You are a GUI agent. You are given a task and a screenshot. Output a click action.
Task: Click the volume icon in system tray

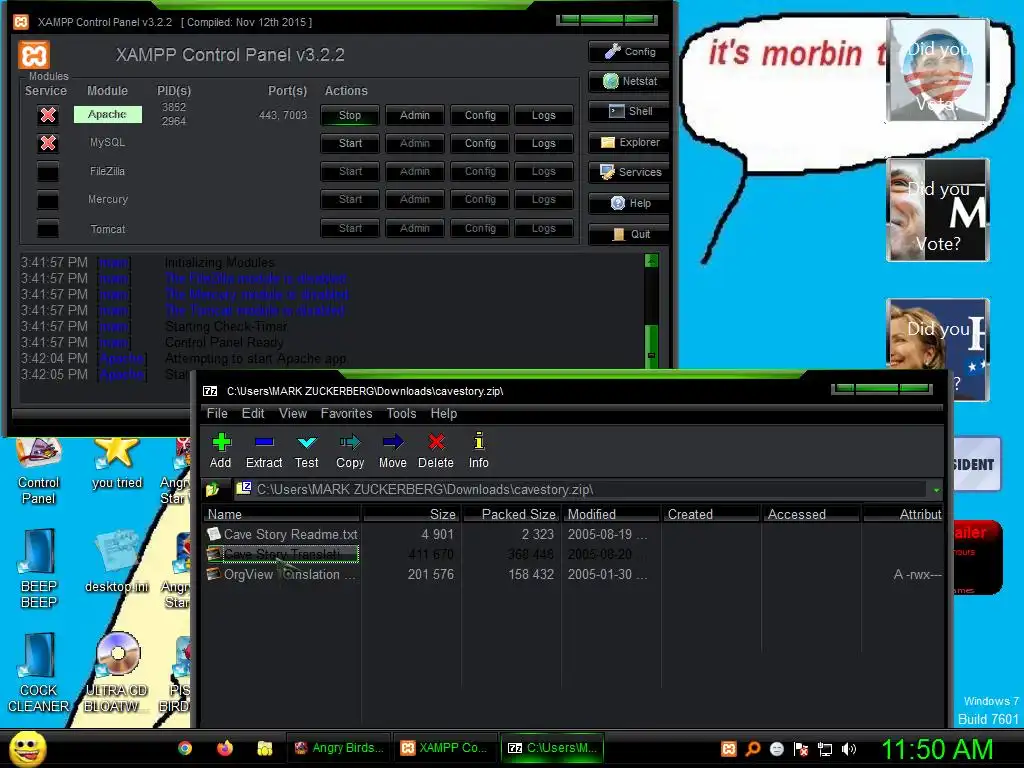(x=848, y=748)
